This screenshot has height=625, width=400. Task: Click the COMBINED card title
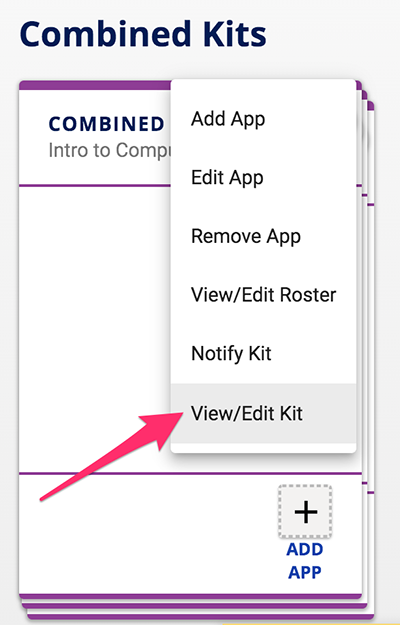pyautogui.click(x=106, y=124)
